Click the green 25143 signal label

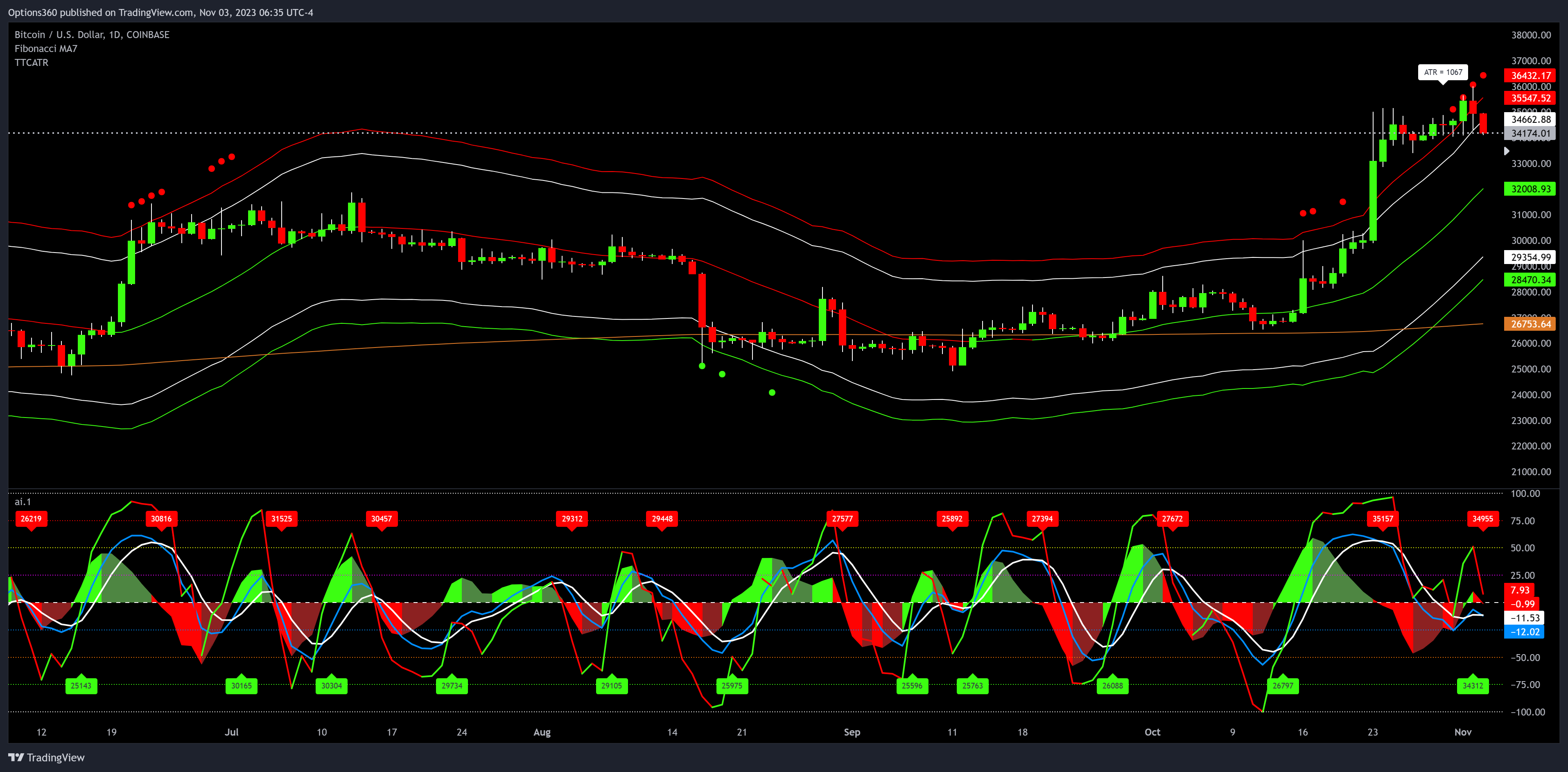[x=81, y=686]
